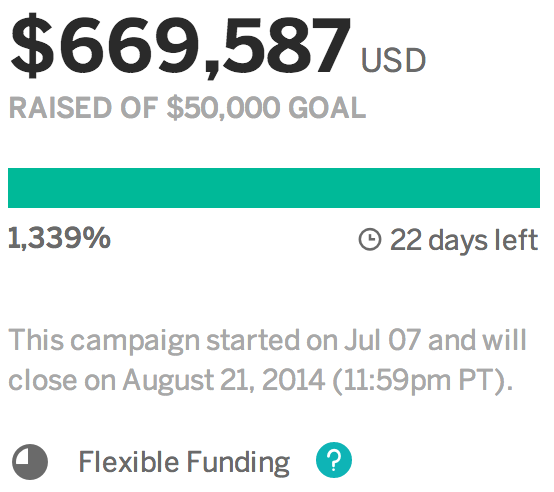Click the word "RAISED" under amount
The height and width of the screenshot is (492, 554).
tap(60, 107)
